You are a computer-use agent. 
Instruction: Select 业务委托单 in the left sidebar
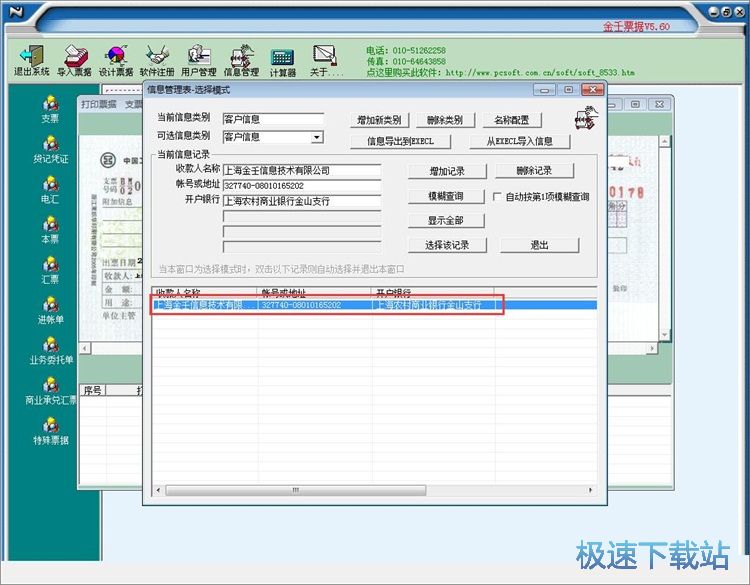(x=51, y=351)
